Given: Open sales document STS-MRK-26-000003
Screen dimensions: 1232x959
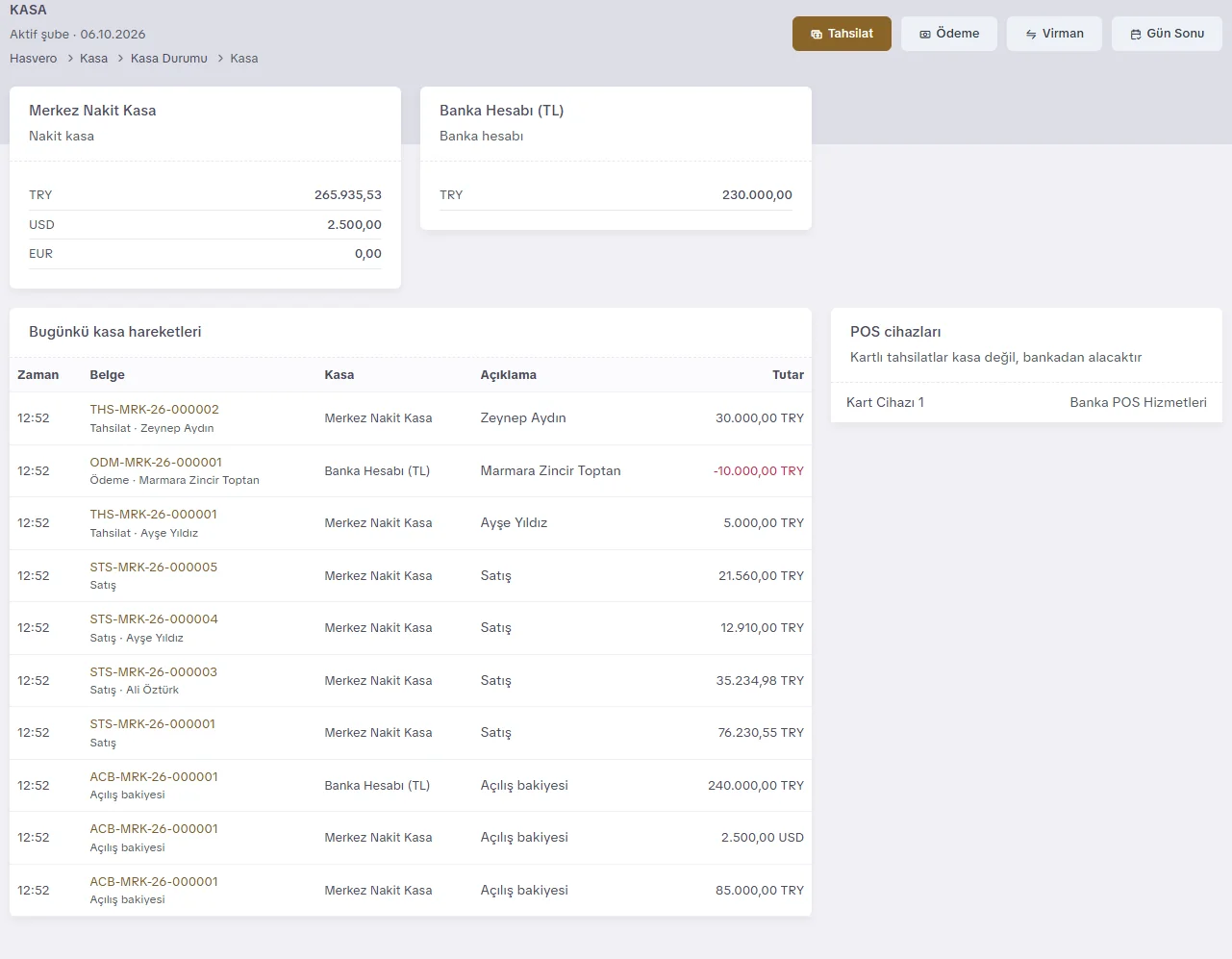Looking at the screenshot, I should coord(154,672).
